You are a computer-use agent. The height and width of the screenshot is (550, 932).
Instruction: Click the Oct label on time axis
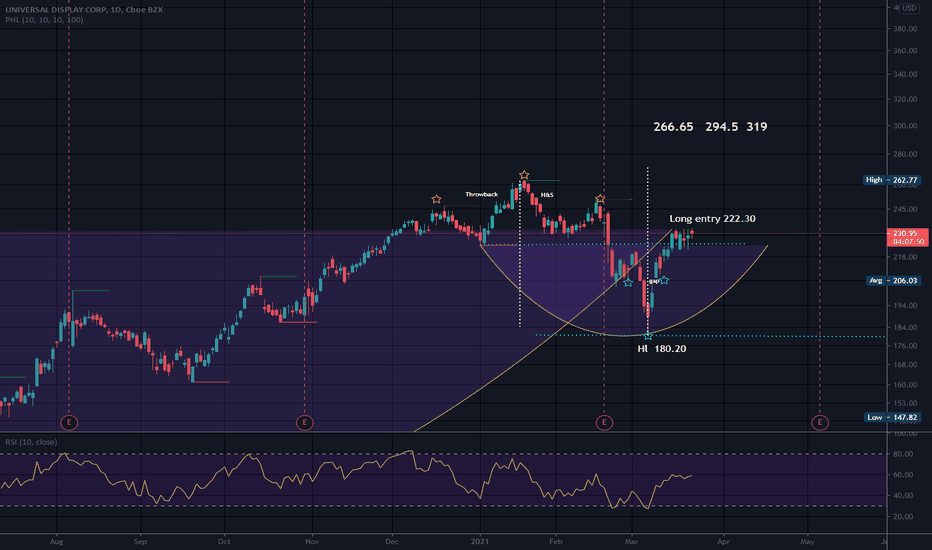224,542
